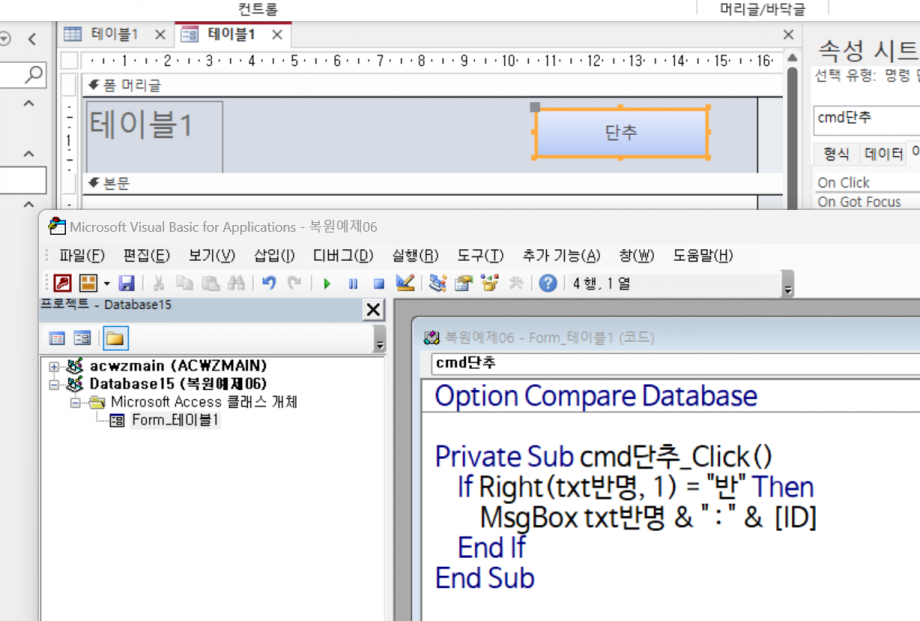Click the 'End Sub' code line
This screenshot has width=920, height=621.
point(485,578)
